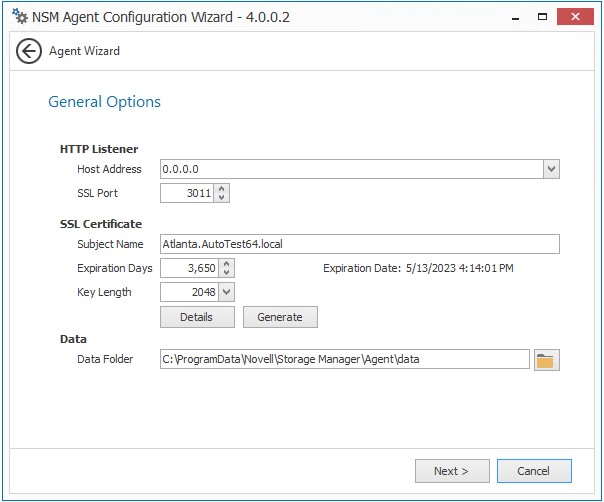This screenshot has width=604, height=502.
Task: Focus the Data Folder path field
Action: 344,360
